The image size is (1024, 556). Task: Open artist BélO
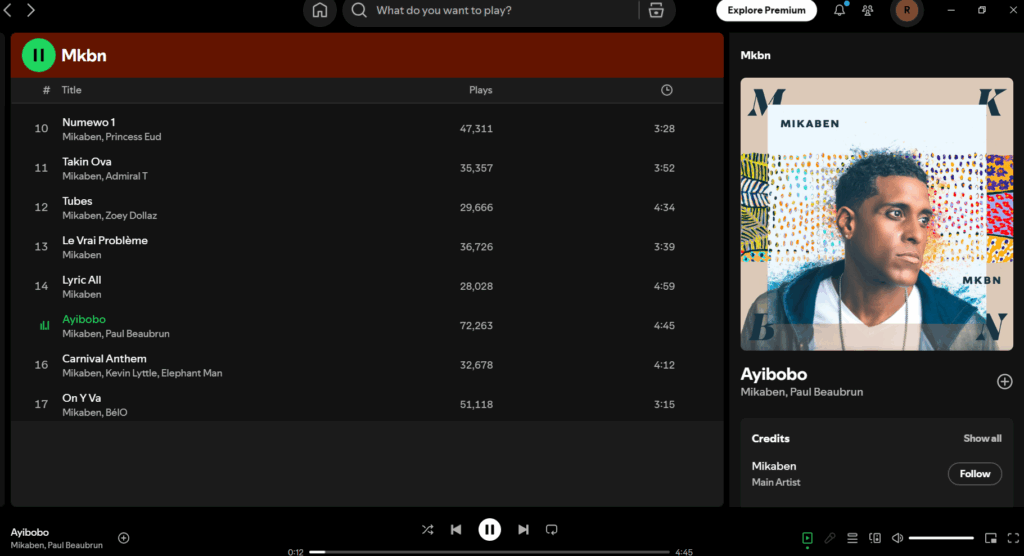(116, 413)
